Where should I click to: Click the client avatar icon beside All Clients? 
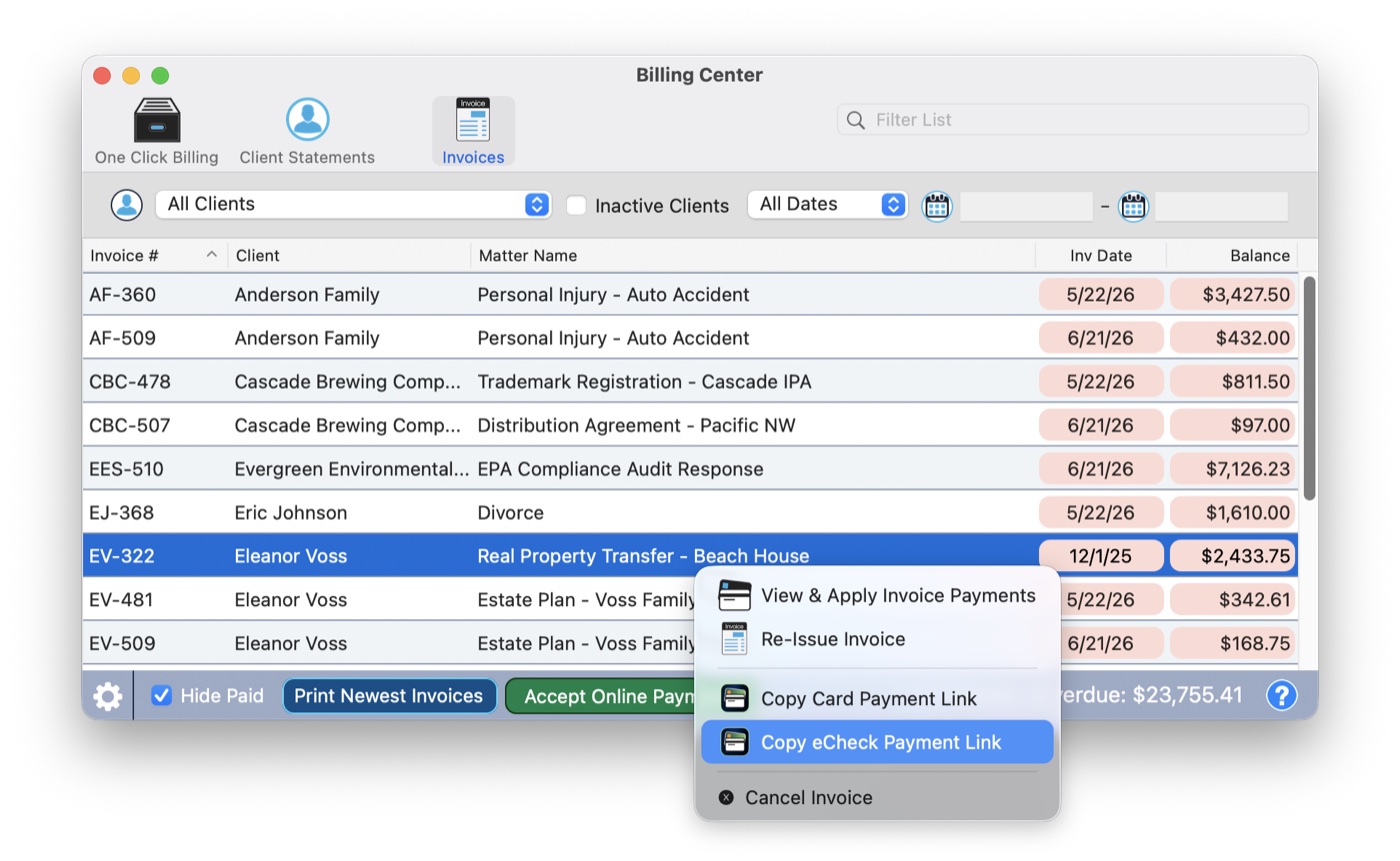click(126, 205)
